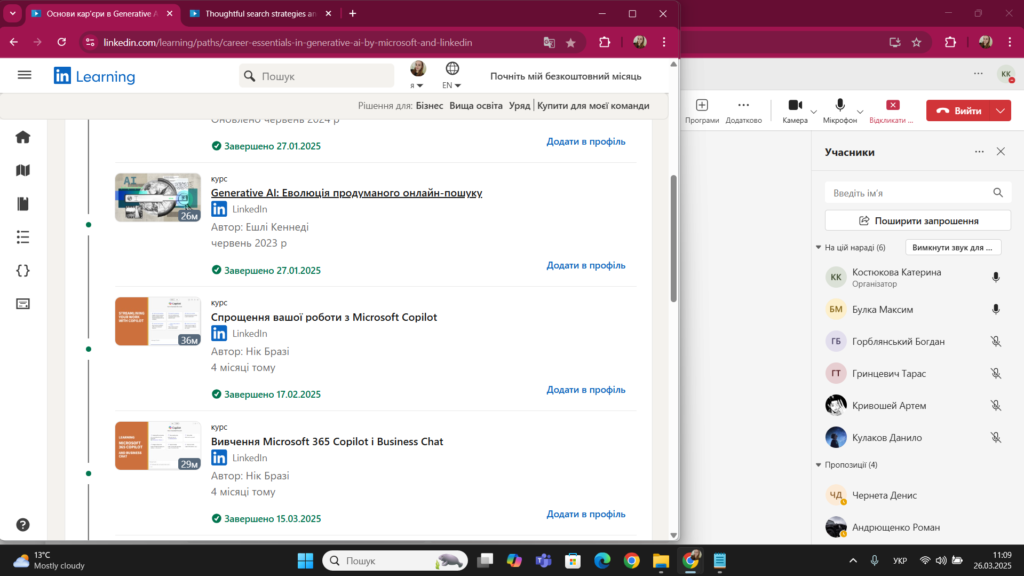Click the LinkedIn Learning logo
Image resolution: width=1024 pixels, height=576 pixels.
pyautogui.click(x=94, y=76)
